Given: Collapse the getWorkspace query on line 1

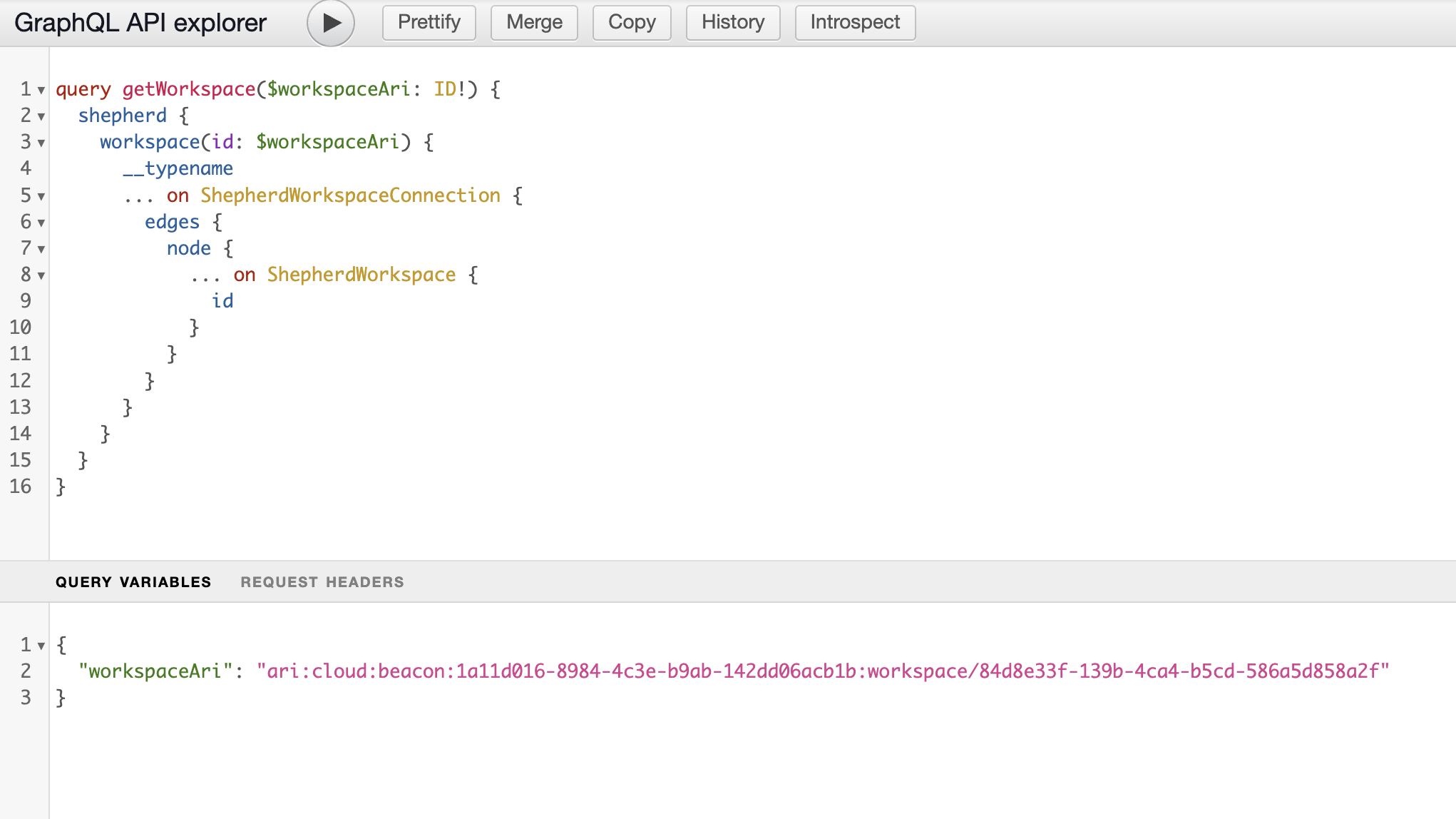Looking at the screenshot, I should (41, 90).
